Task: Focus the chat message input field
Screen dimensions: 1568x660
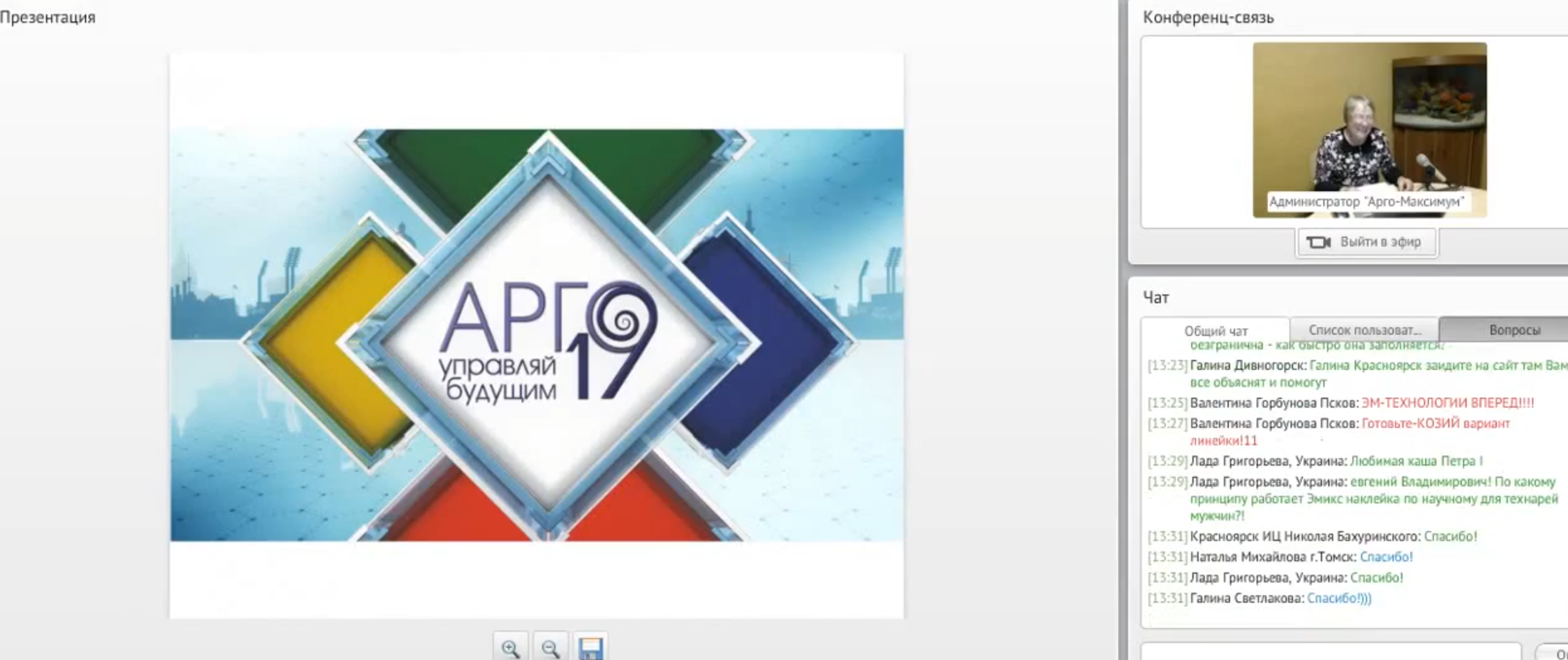Action: (x=1330, y=652)
